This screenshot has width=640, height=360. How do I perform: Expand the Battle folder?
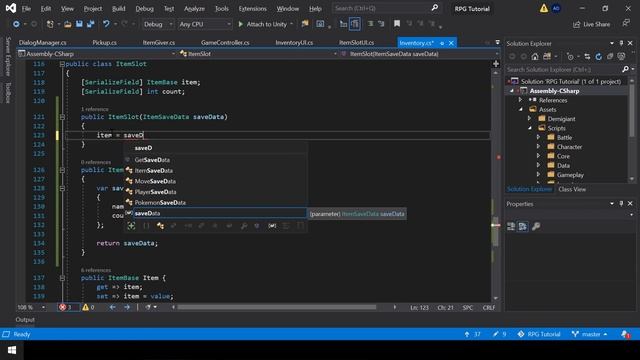click(538, 138)
